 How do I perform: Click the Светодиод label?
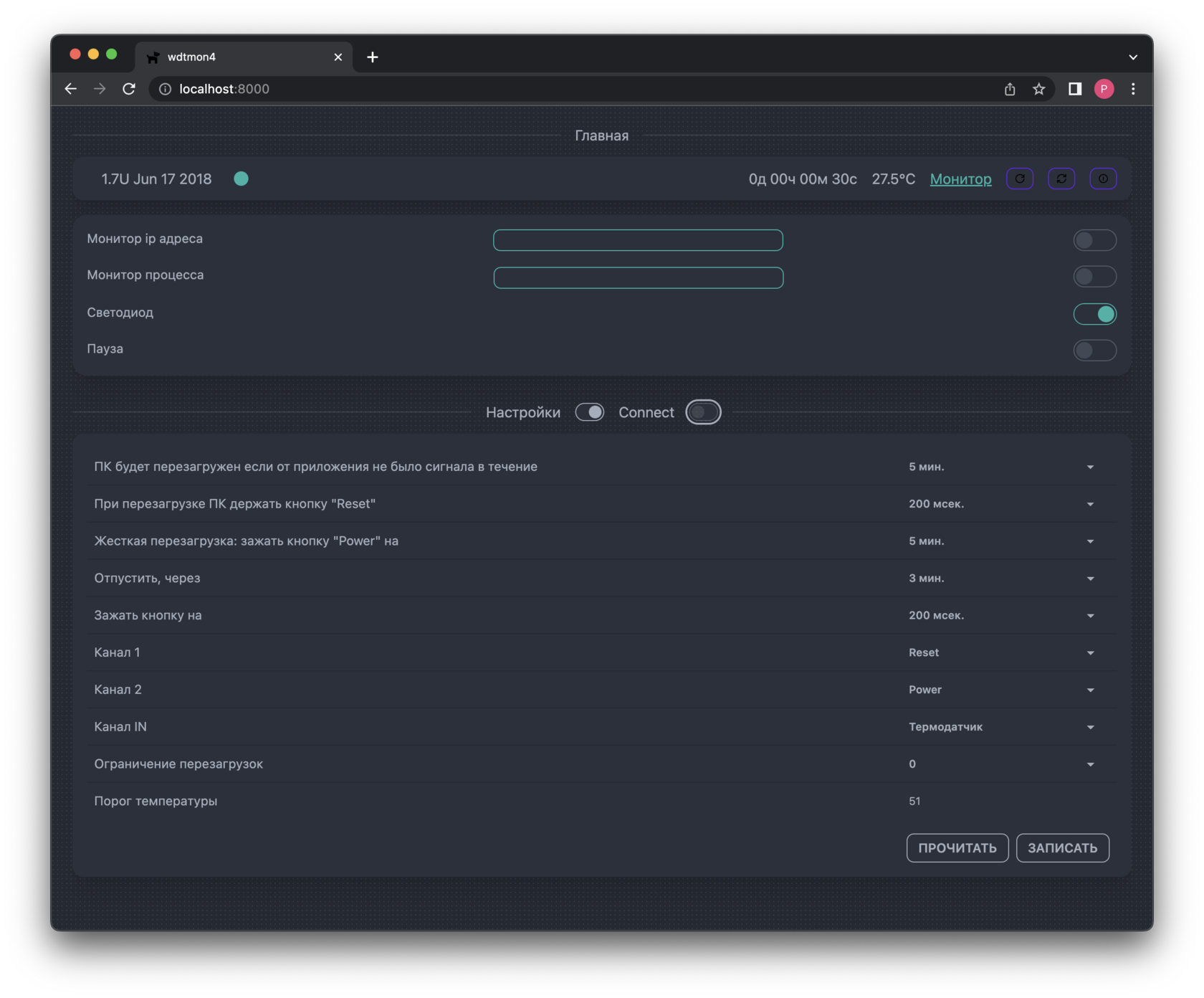[x=120, y=313]
